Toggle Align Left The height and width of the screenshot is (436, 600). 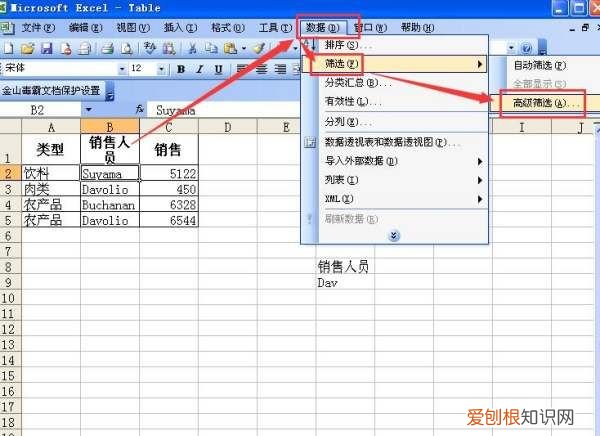(242, 69)
